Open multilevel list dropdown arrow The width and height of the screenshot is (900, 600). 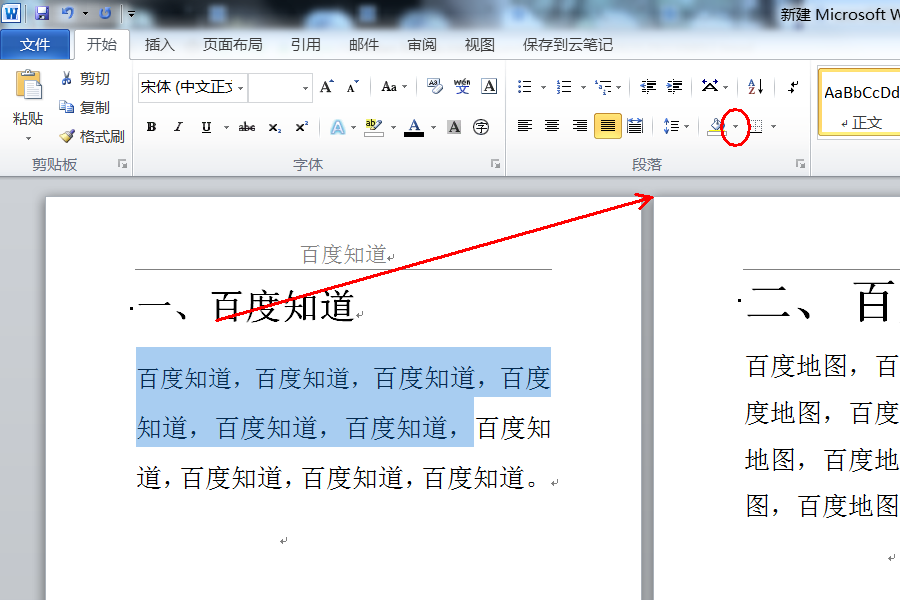pos(618,87)
